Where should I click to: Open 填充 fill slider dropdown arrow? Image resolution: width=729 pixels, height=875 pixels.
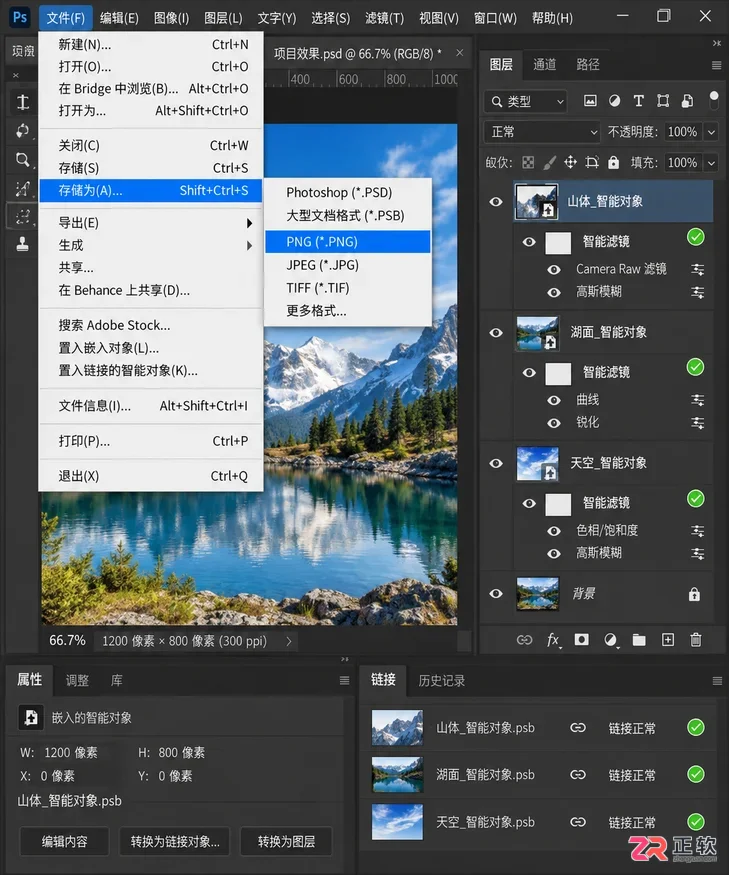pos(711,163)
